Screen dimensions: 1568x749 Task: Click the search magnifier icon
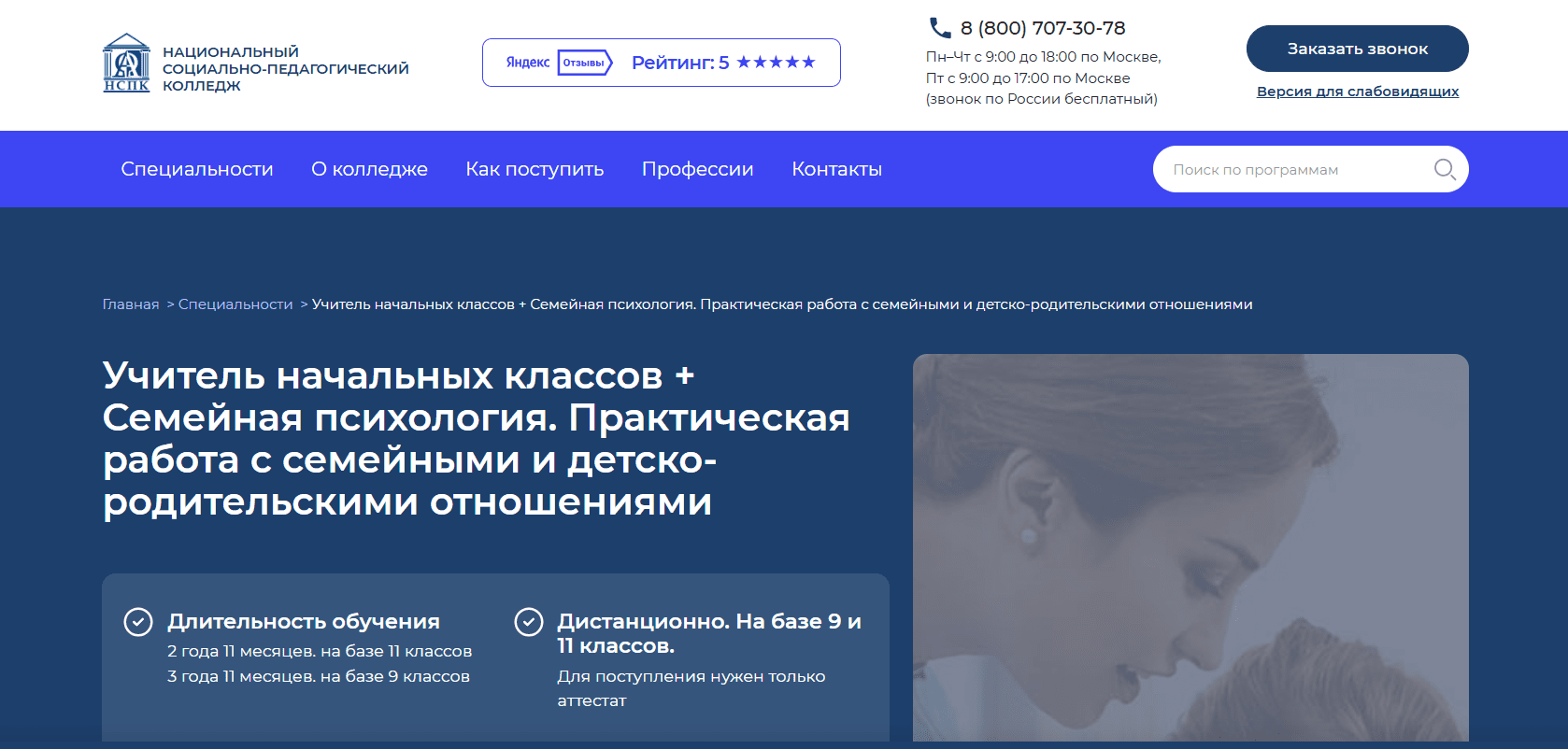pos(1445,169)
